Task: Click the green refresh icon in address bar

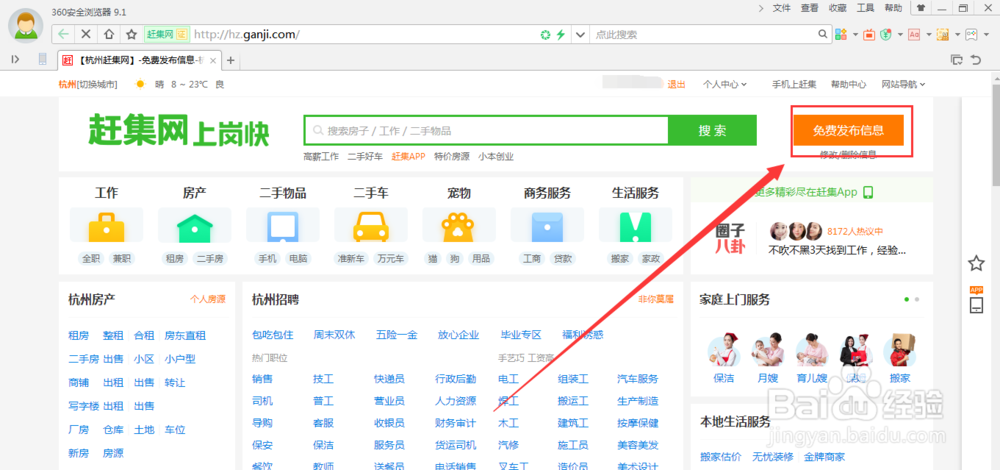Action: (545, 34)
